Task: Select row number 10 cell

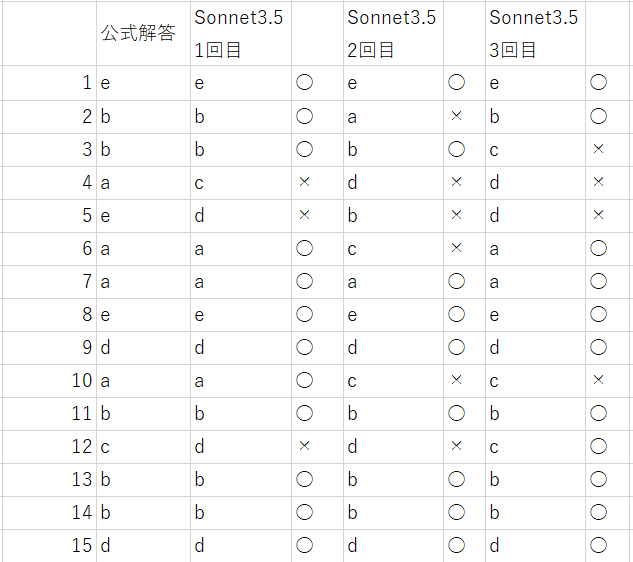Action: pyautogui.click(x=50, y=380)
